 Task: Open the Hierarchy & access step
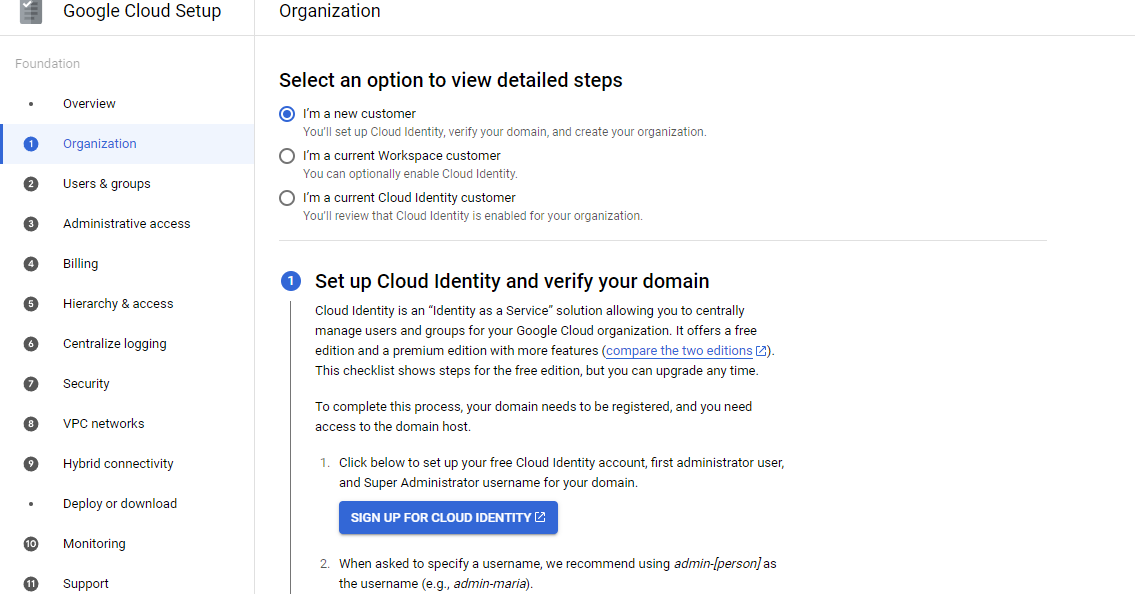pyautogui.click(x=118, y=304)
